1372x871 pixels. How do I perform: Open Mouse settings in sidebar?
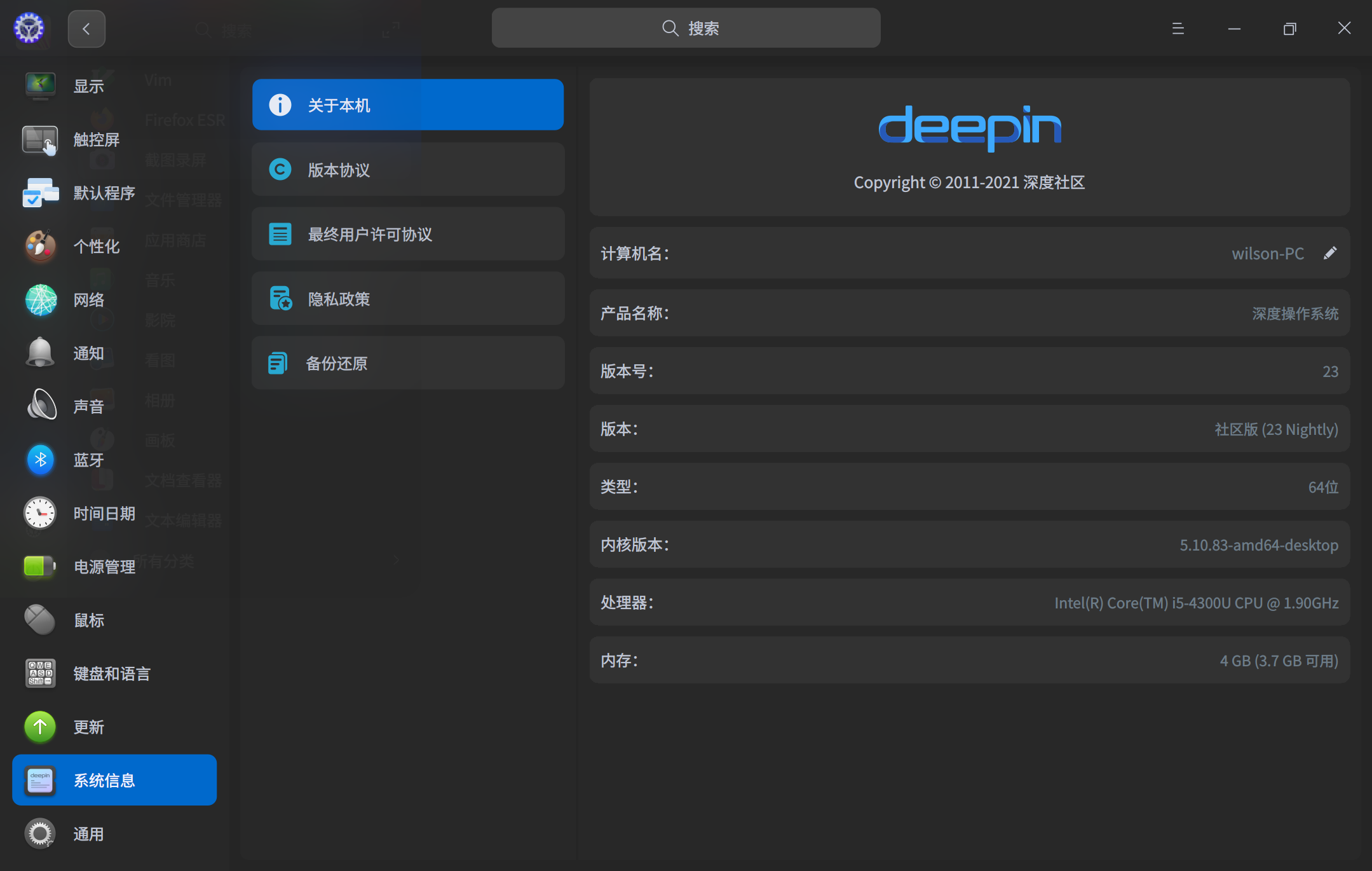point(89,620)
